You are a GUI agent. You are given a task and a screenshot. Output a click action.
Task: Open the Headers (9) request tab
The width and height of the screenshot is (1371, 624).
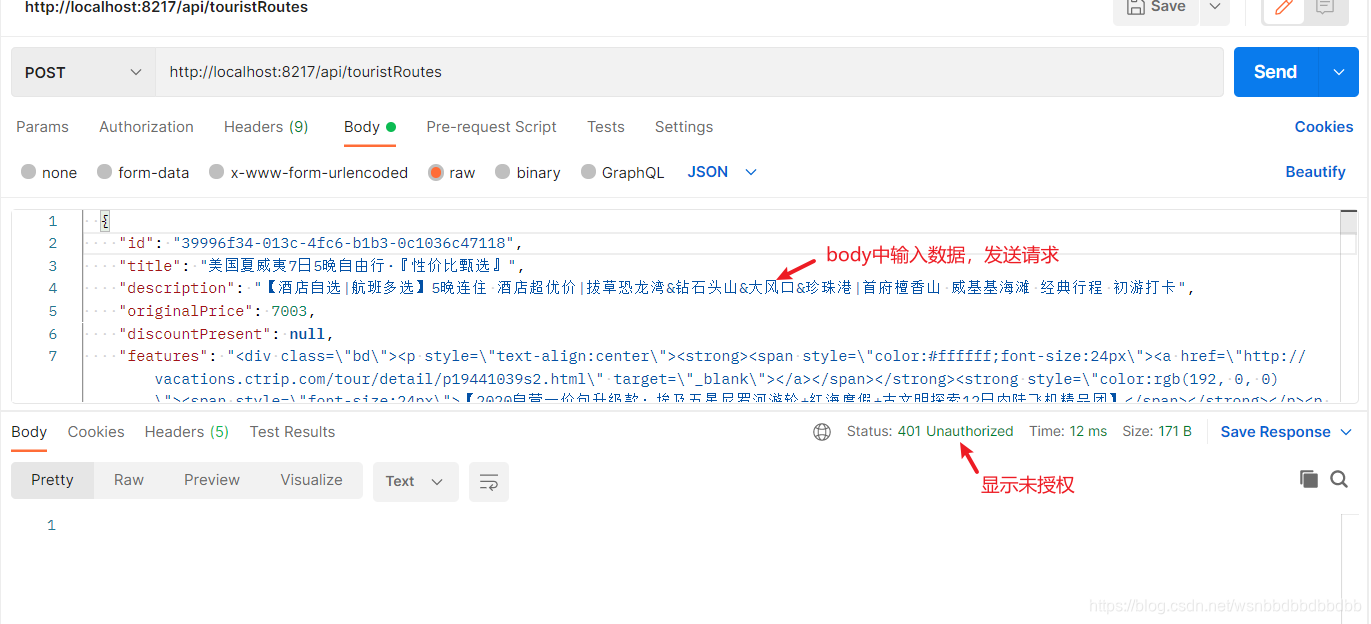[x=266, y=127]
